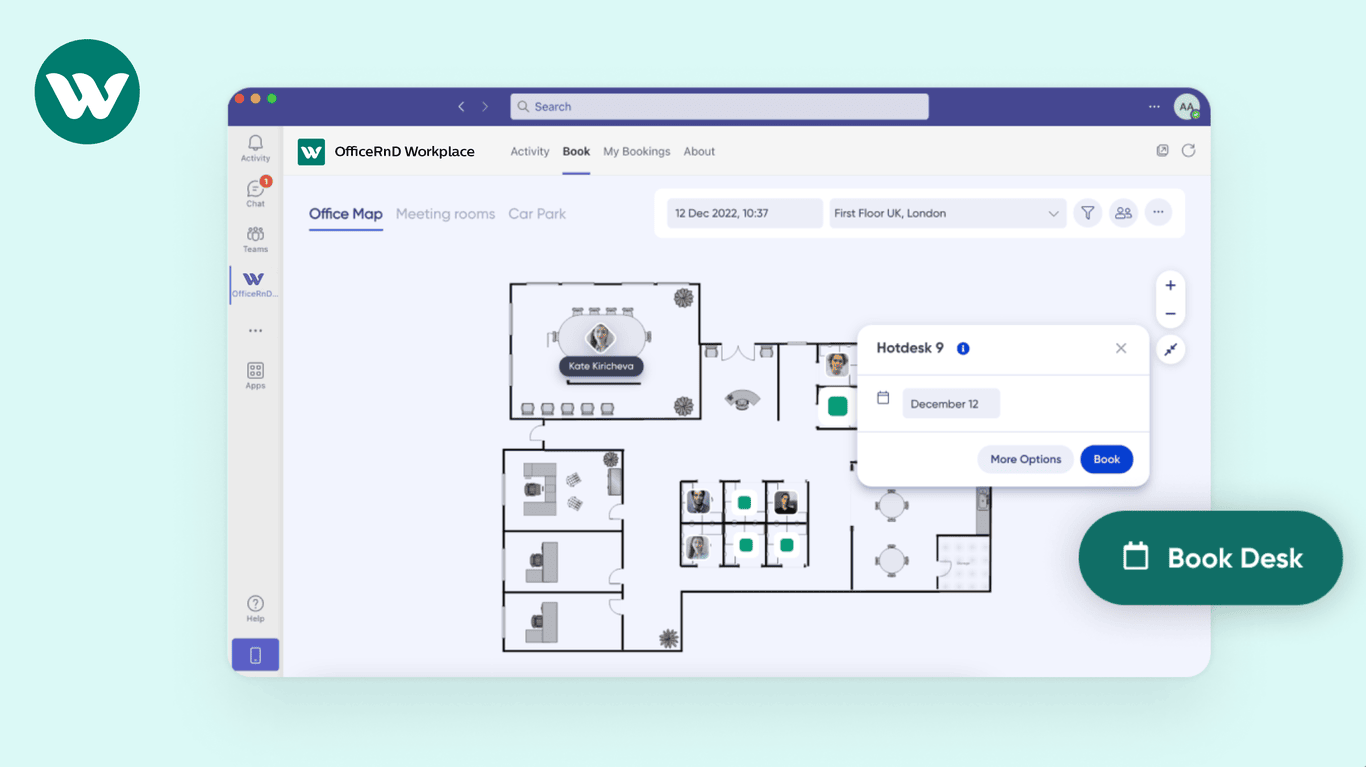Open the filter funnel icon
1366x768 pixels.
coord(1087,213)
